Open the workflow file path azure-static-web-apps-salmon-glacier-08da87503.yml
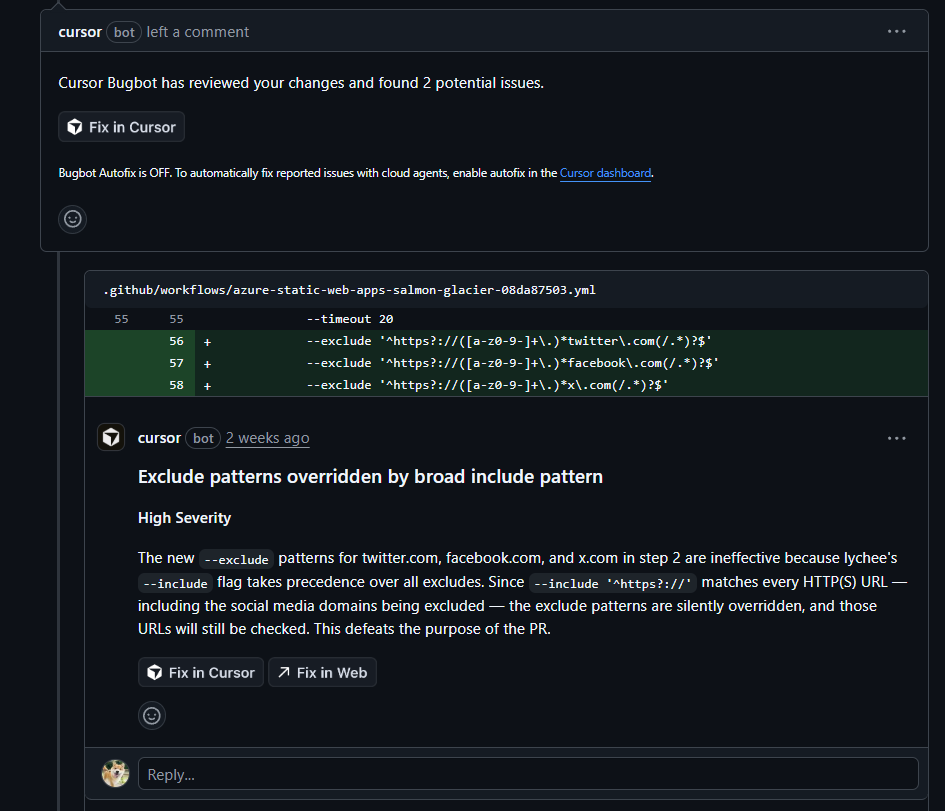The width and height of the screenshot is (945, 811). [x=350, y=290]
